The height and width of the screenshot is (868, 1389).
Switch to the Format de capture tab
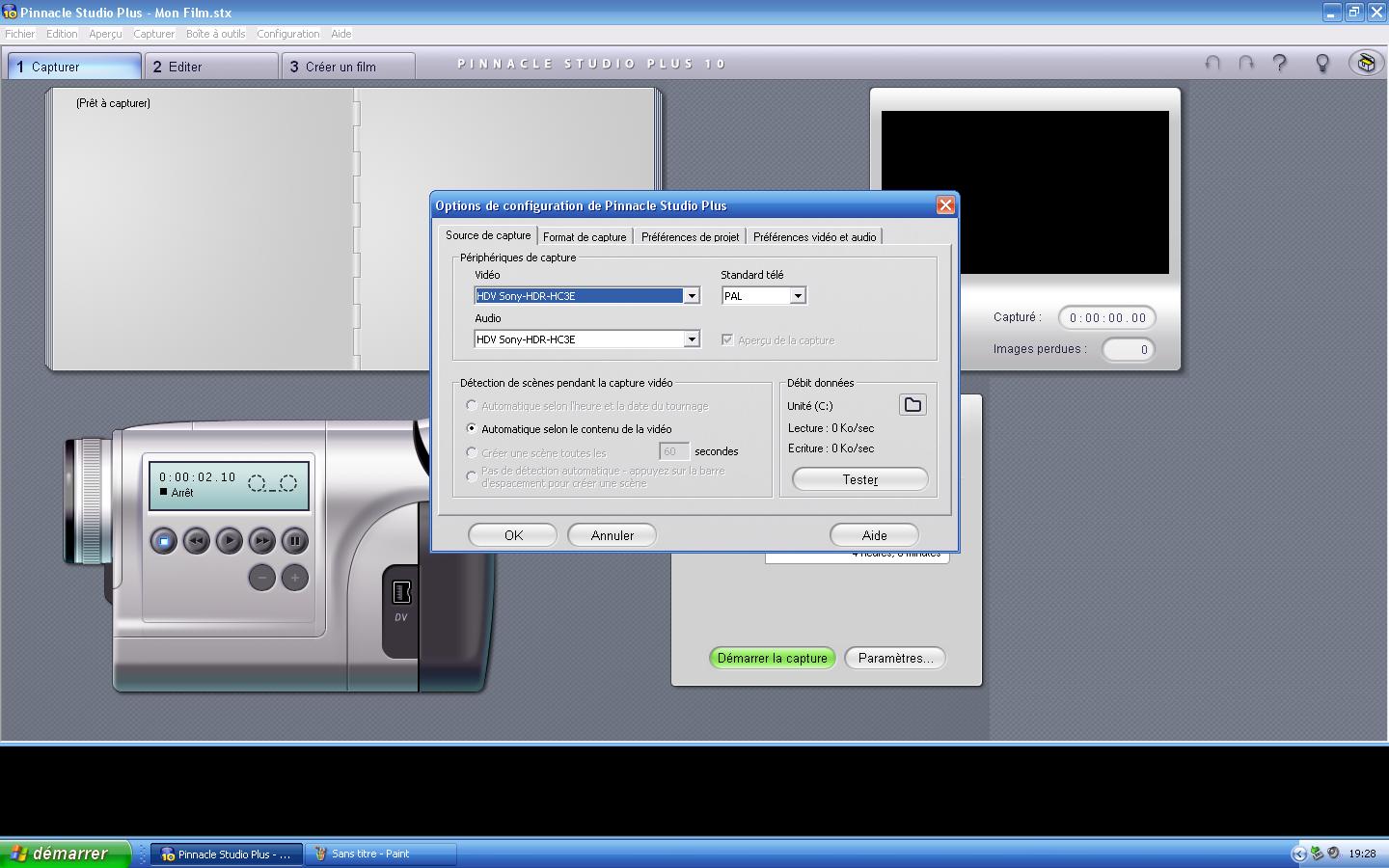(585, 237)
